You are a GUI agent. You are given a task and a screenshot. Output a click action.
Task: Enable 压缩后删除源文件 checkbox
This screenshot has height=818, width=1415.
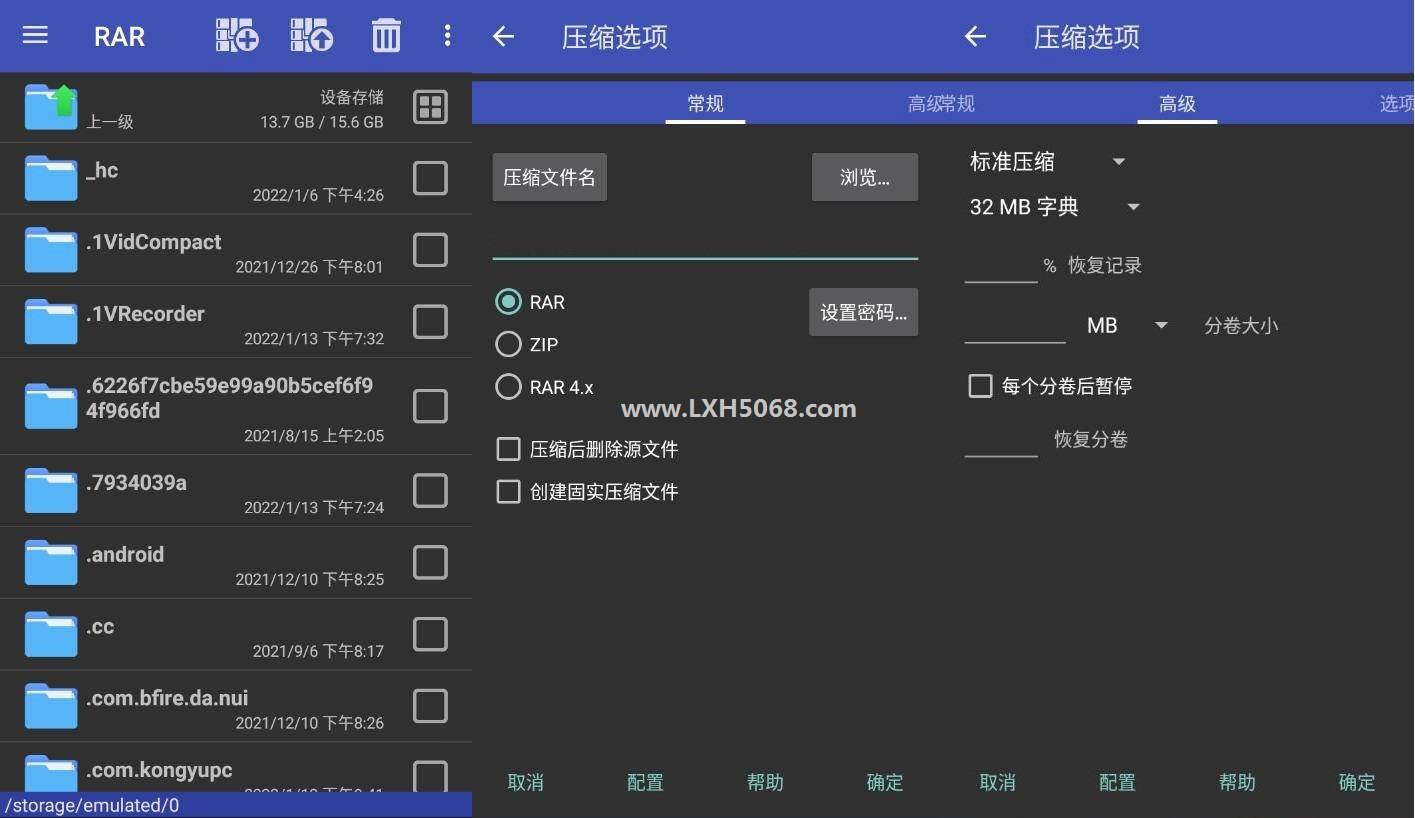(x=509, y=449)
